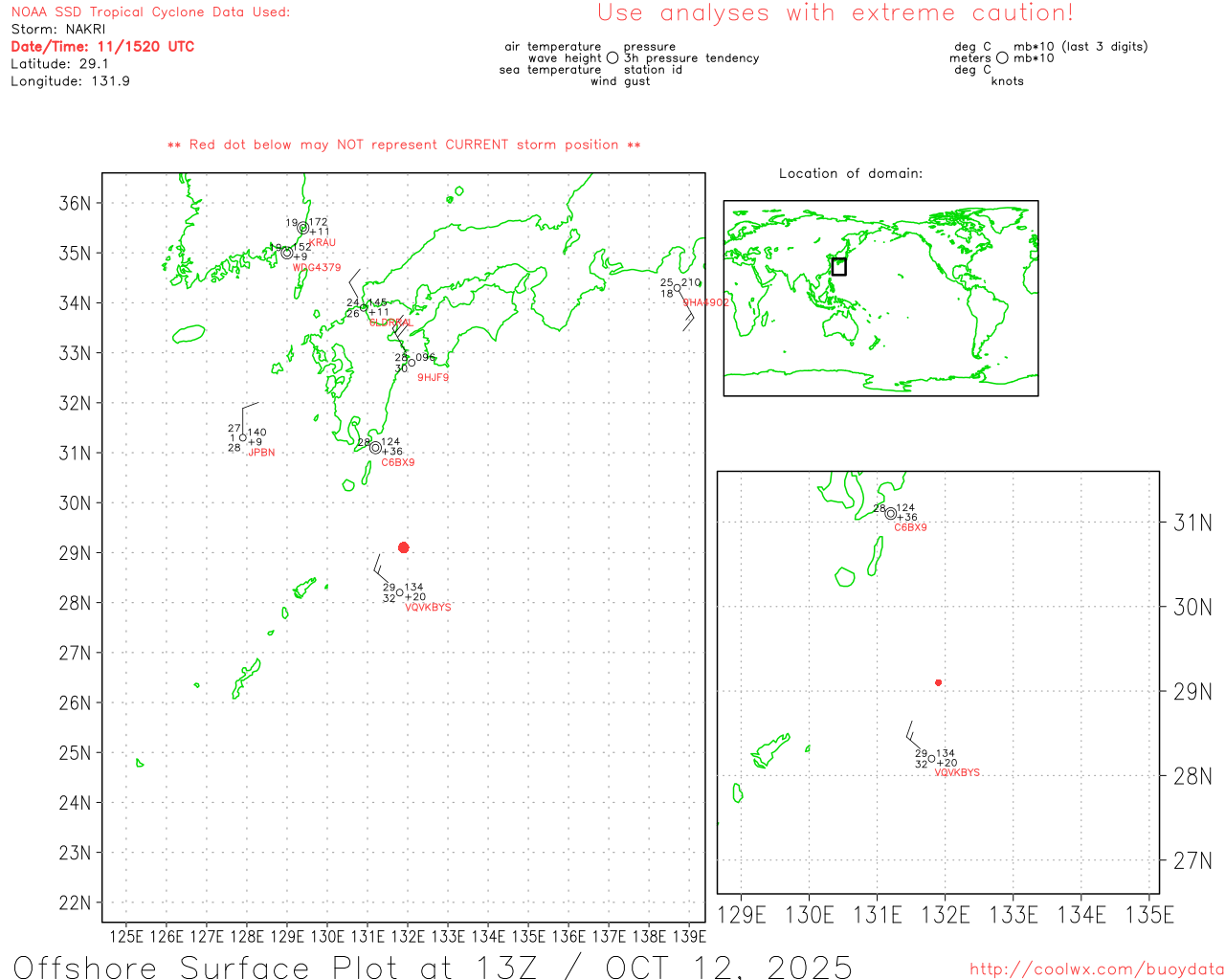Click pressure value 140 near JPBN station
The height and width of the screenshot is (980, 1225).
coord(257,434)
